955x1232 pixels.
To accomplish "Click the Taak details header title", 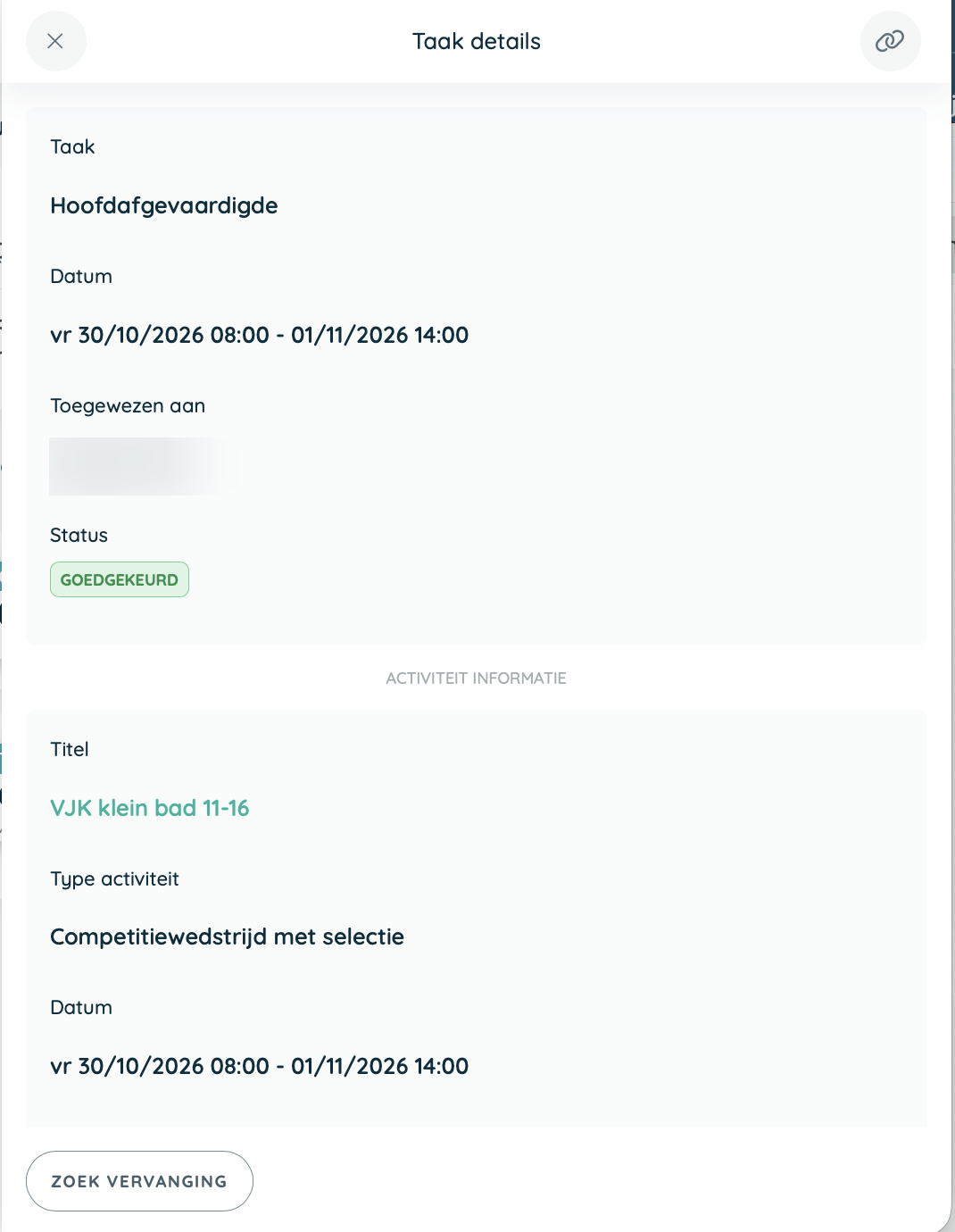I will tap(477, 41).
